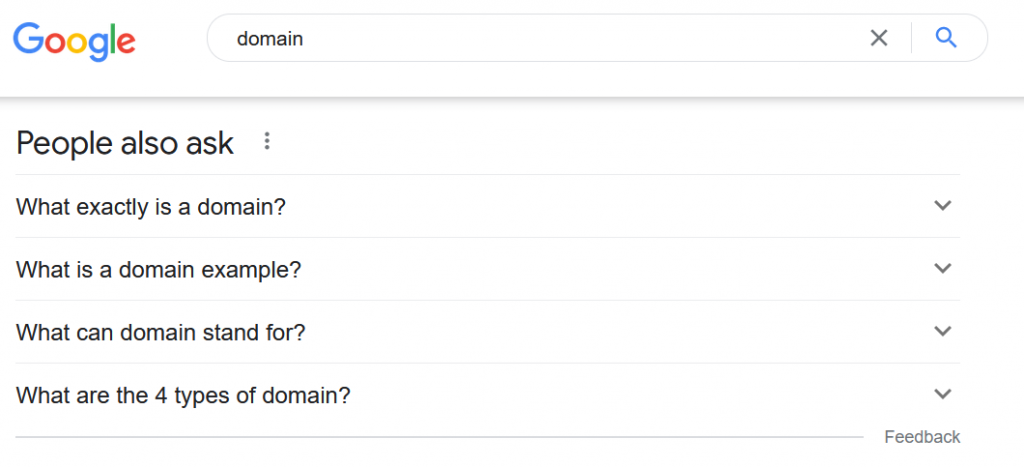Expand the "What are the 4 types of domain?" chevron
The width and height of the screenshot is (1024, 468).
pos(942,394)
